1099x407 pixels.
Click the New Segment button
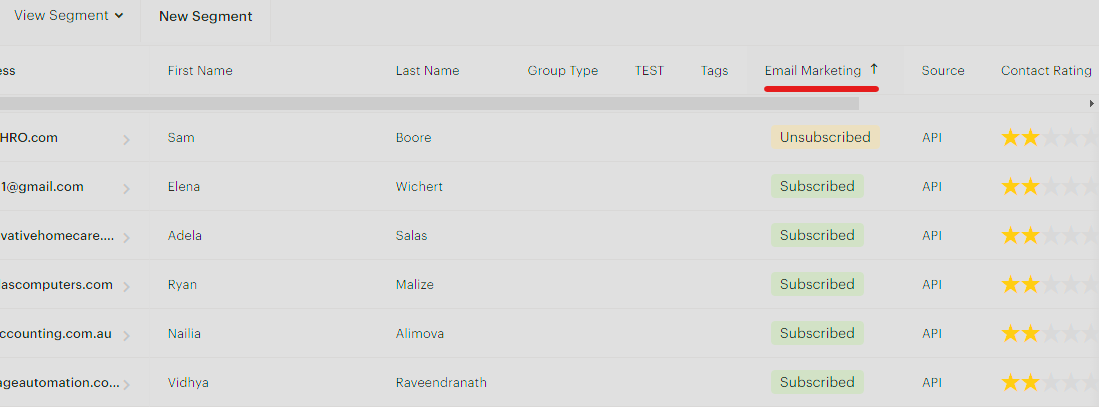coord(205,17)
